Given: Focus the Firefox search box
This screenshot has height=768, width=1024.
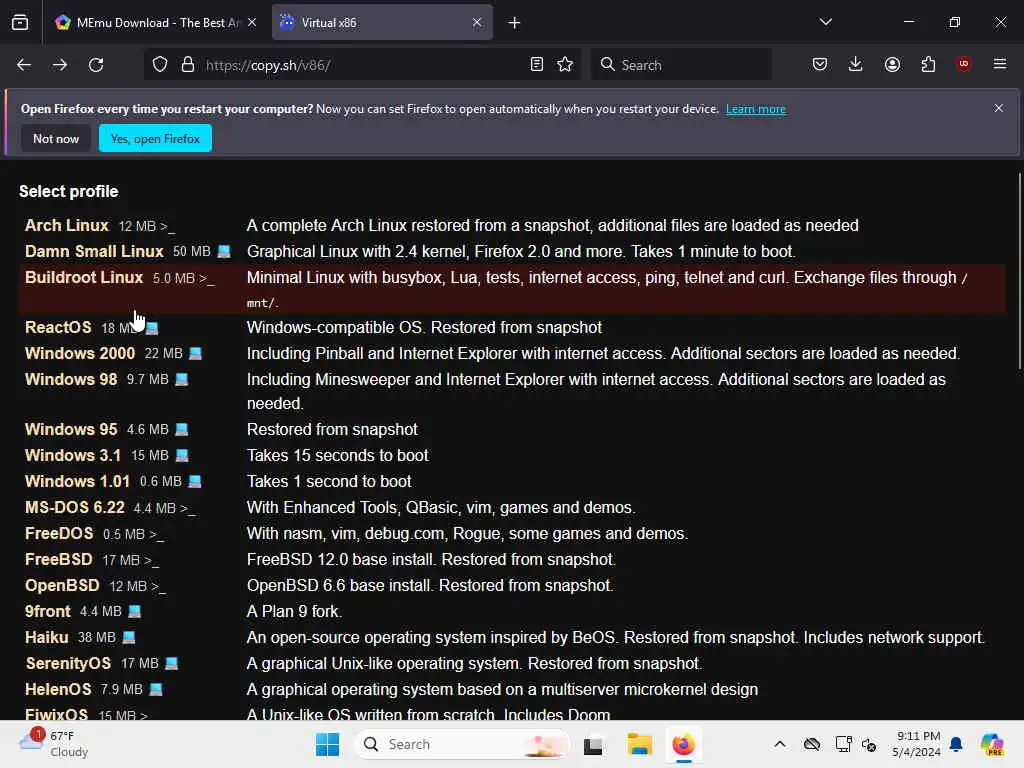Looking at the screenshot, I should tap(681, 65).
